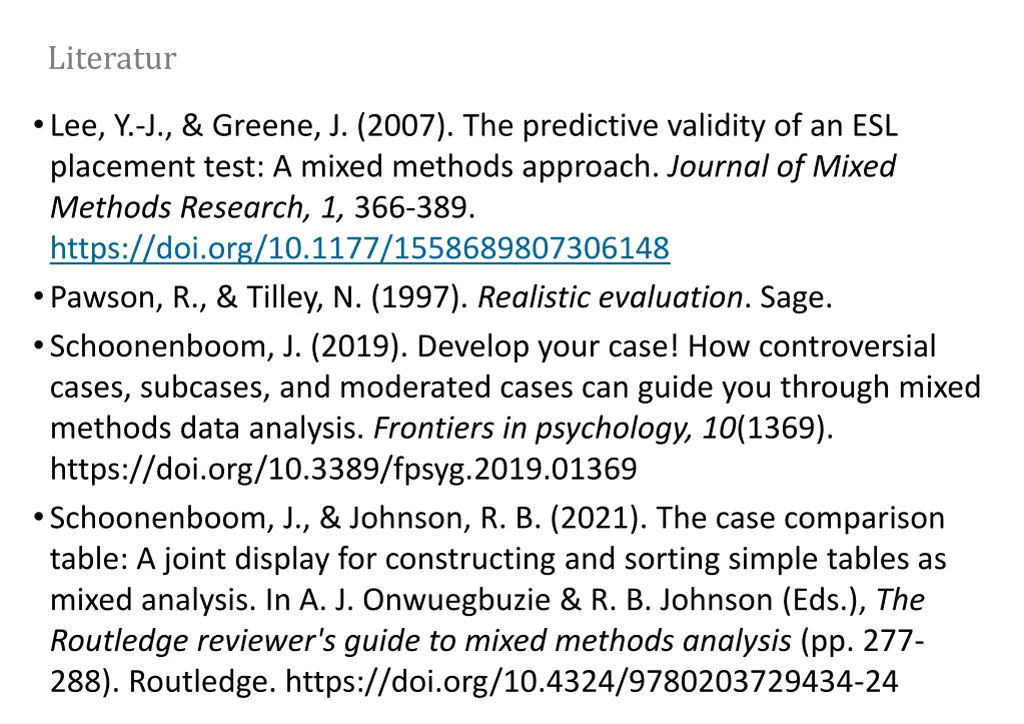The image size is (1024, 724).
Task: Click the bullet before "Schoonenboom, J. (2019)"
Action: tap(39, 345)
